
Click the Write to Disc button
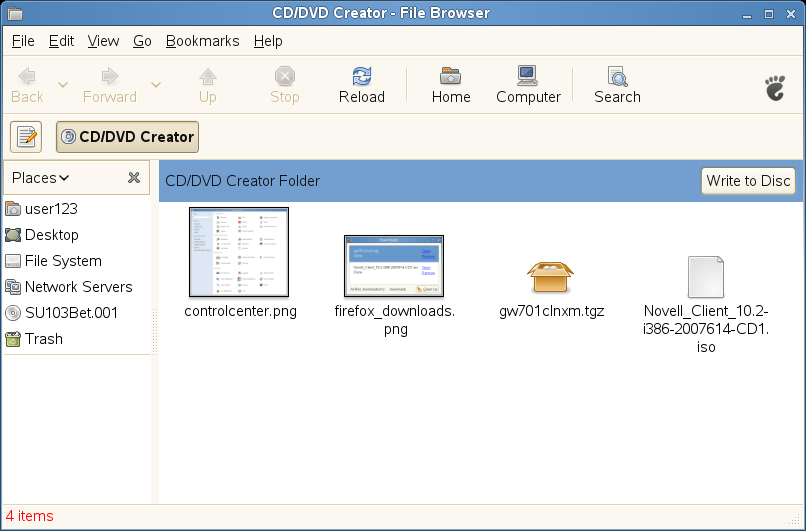(x=748, y=181)
